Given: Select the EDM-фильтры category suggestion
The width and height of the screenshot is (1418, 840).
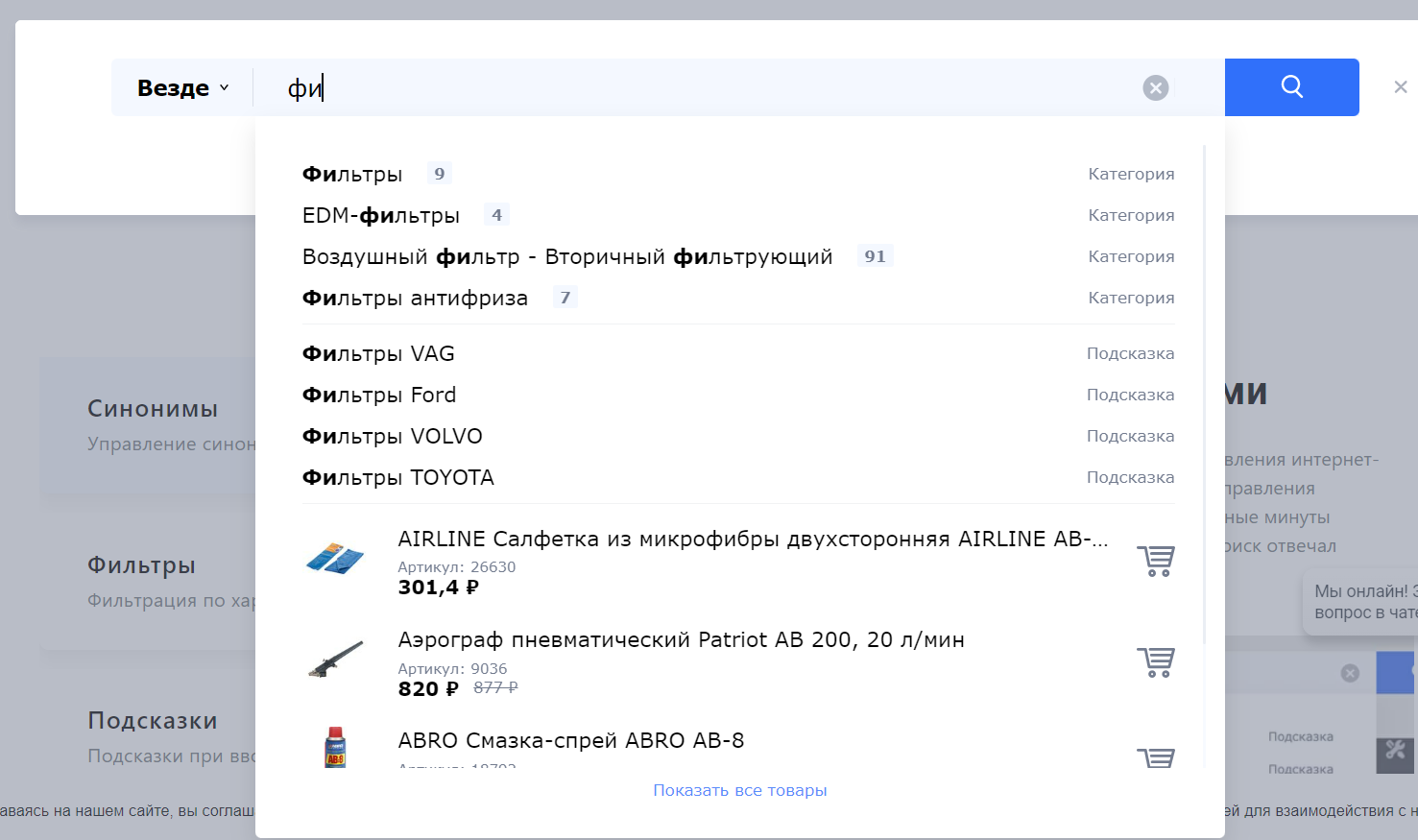Looking at the screenshot, I should click(381, 216).
